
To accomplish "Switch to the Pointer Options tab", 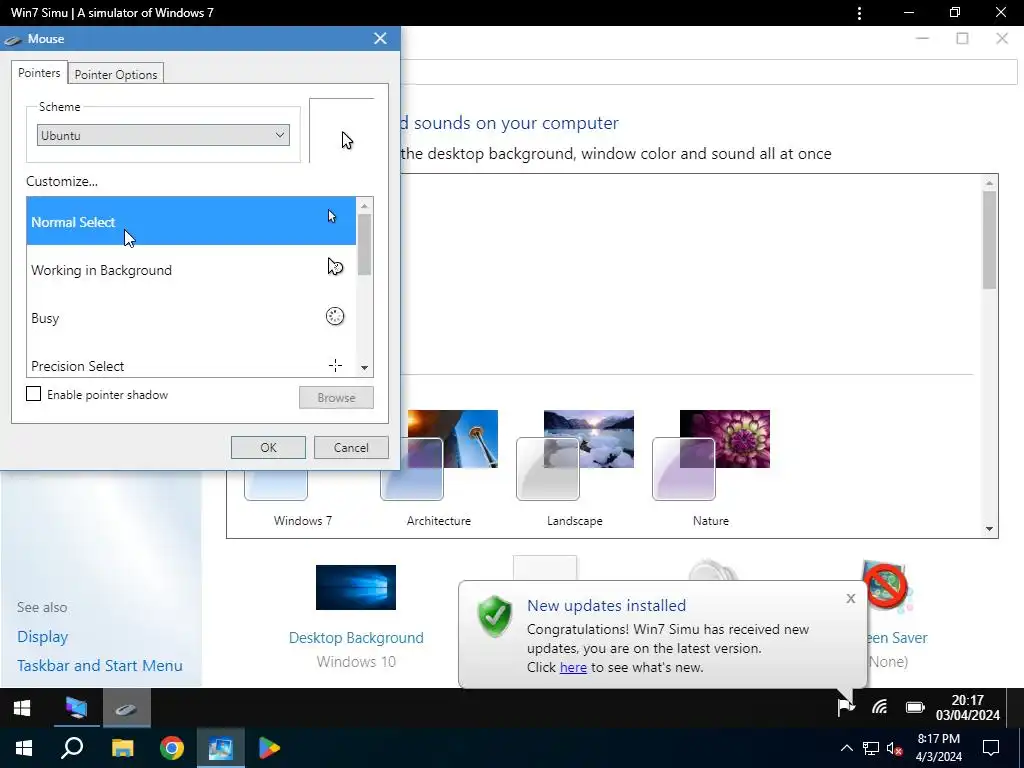I will (116, 74).
